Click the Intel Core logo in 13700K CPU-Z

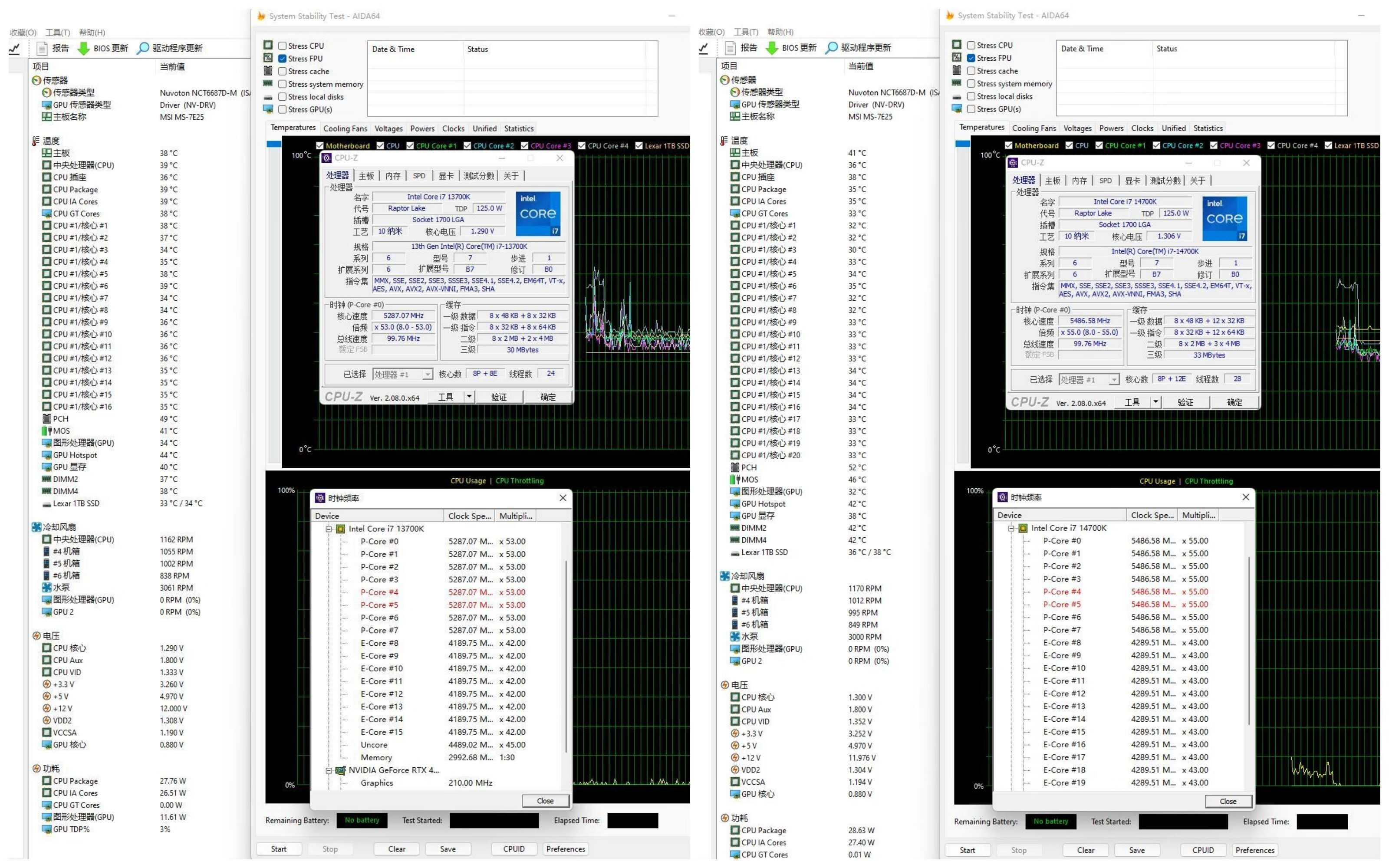coord(538,214)
